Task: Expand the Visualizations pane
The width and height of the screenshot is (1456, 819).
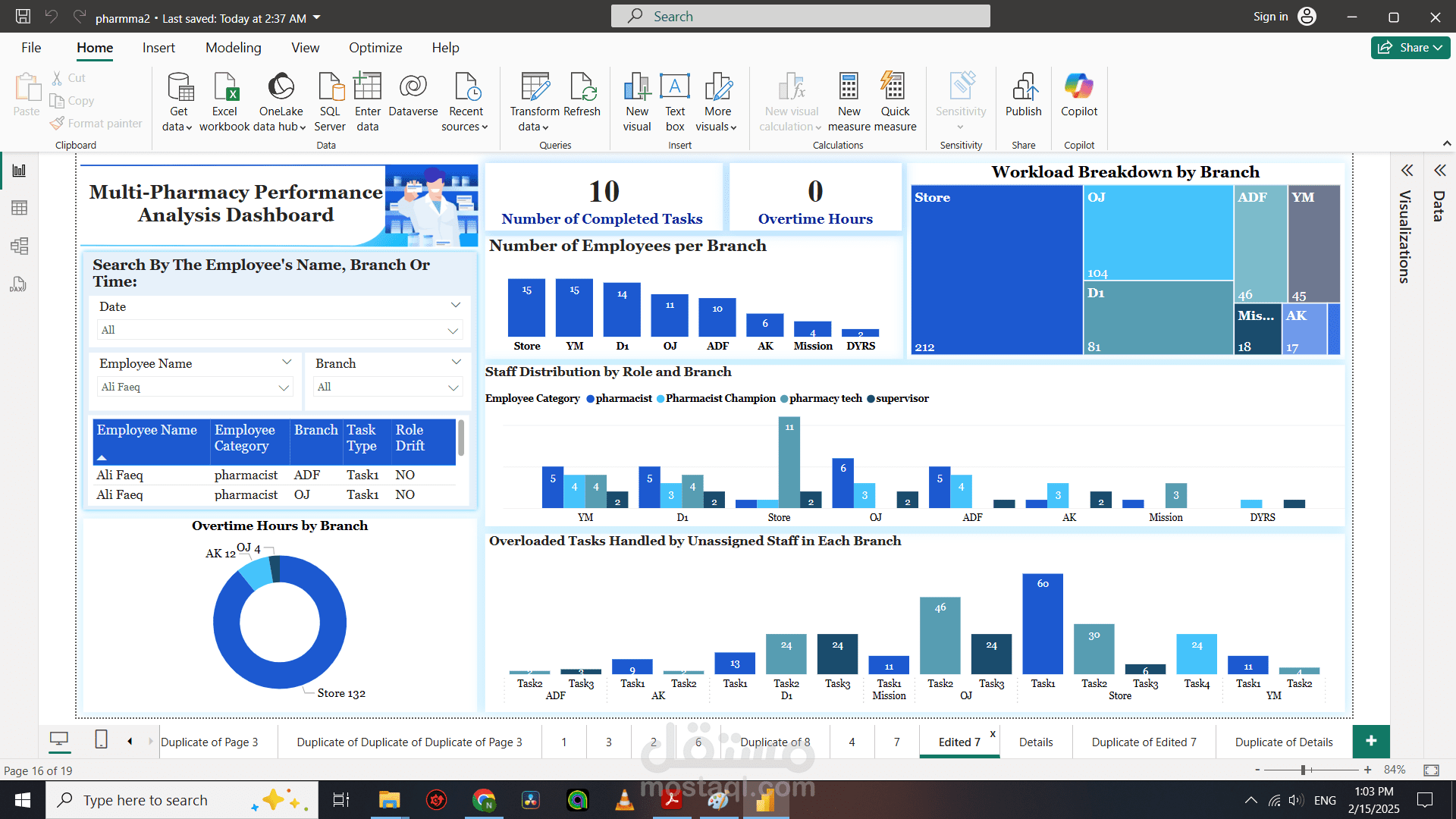Action: (1407, 170)
